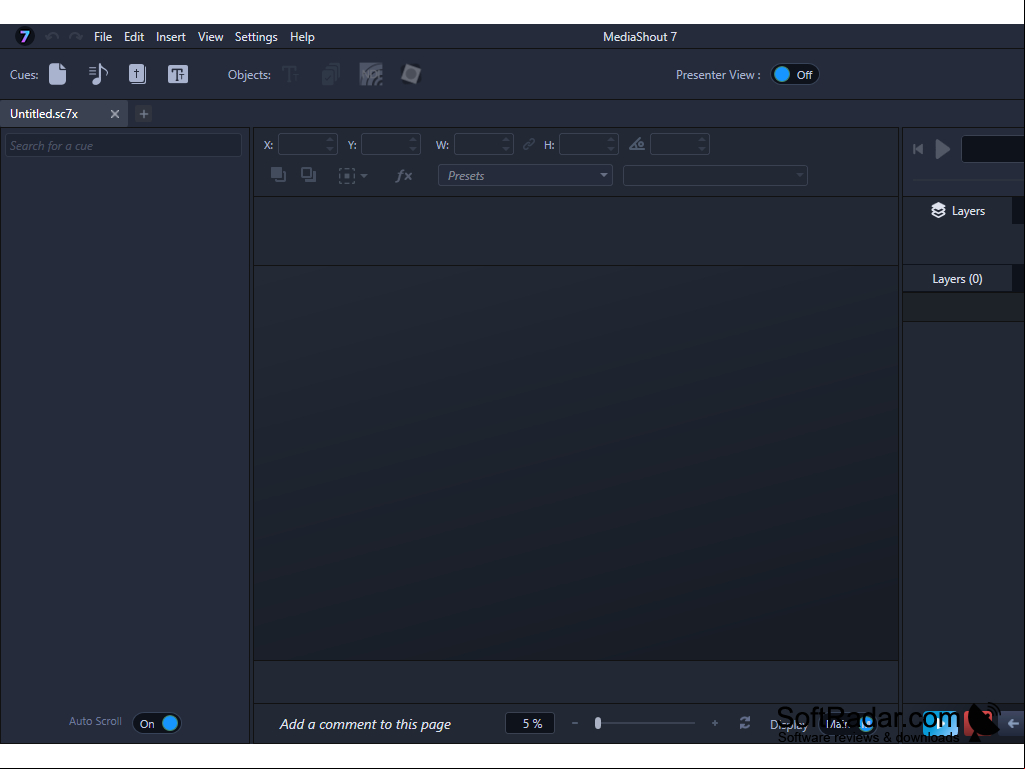Add a new script tab with plus

pyautogui.click(x=144, y=114)
